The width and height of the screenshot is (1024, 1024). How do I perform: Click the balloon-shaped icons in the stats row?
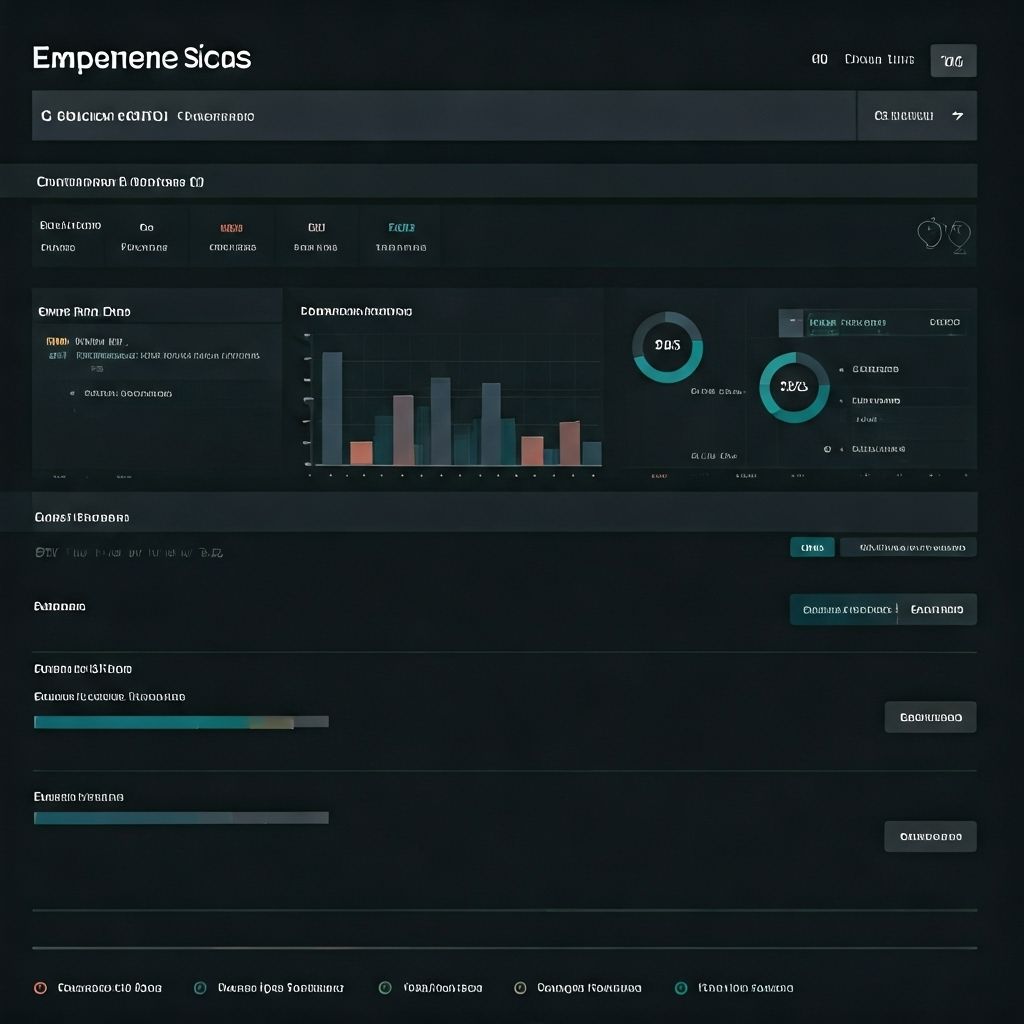coord(944,235)
